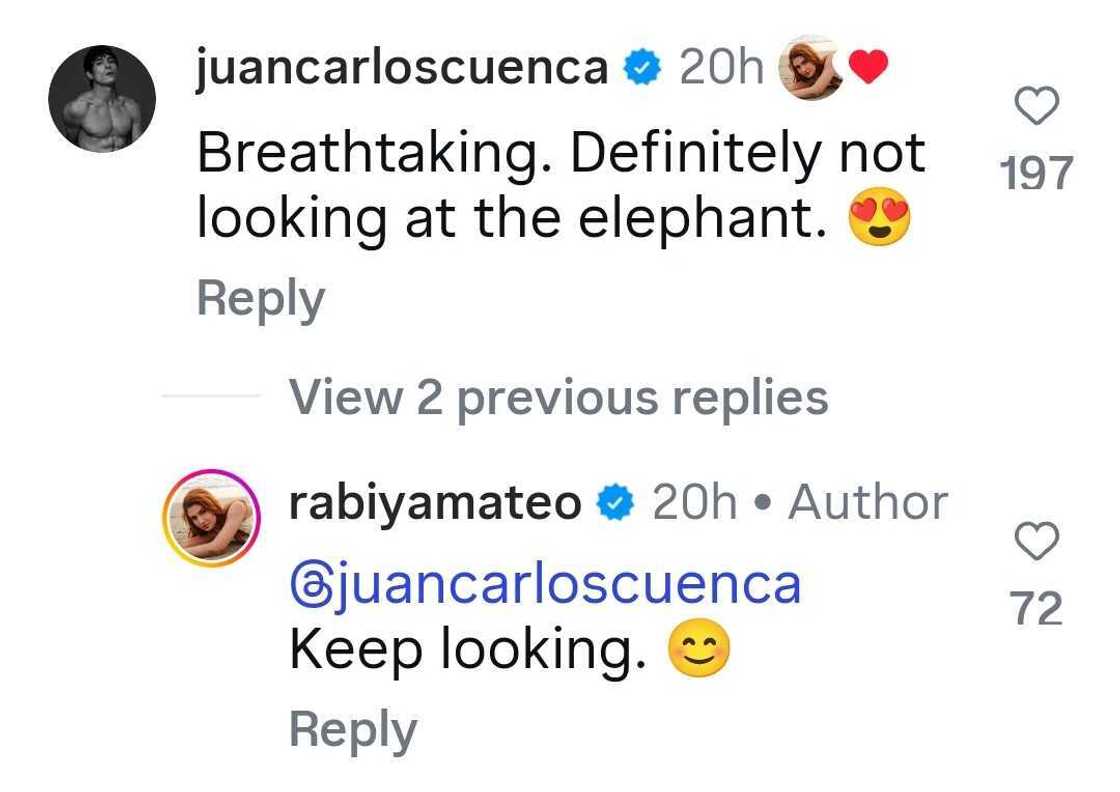Viewport: 1120px width, 792px height.
Task: Reply to juancarloscuenca's comment
Action: click(260, 296)
